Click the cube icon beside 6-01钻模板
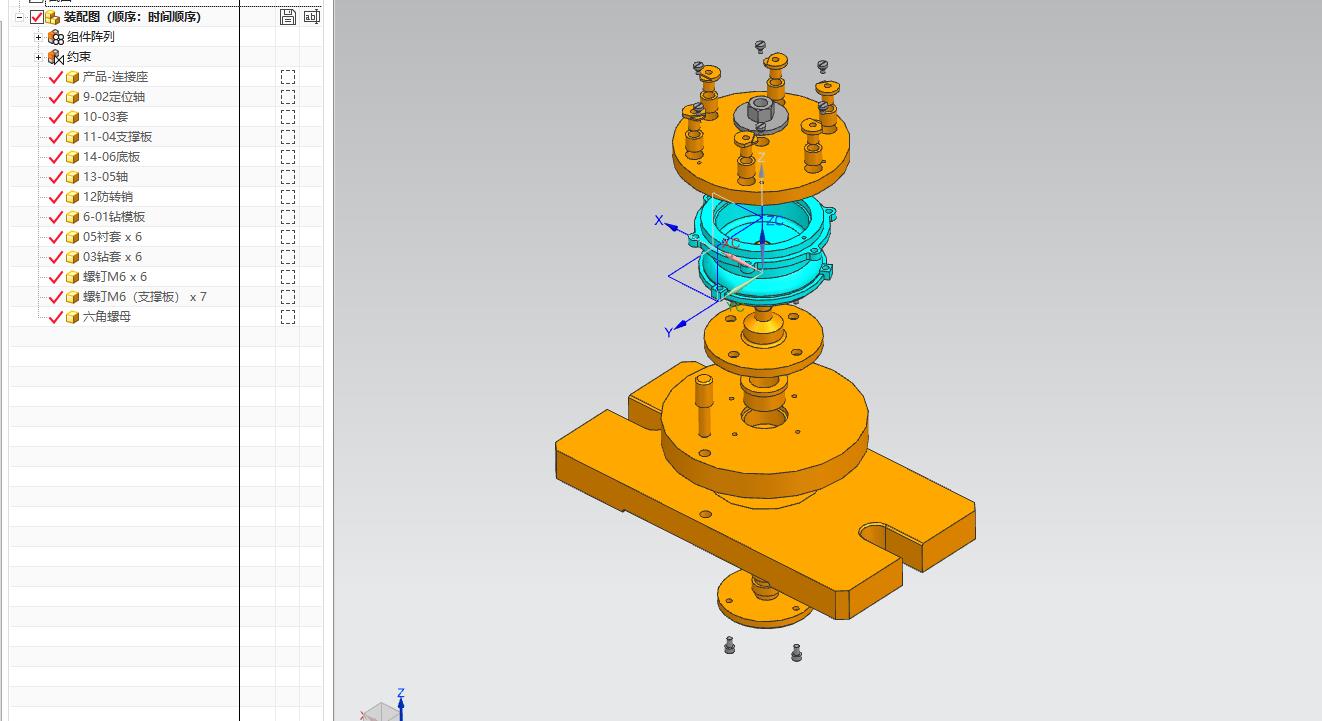 (x=72, y=217)
